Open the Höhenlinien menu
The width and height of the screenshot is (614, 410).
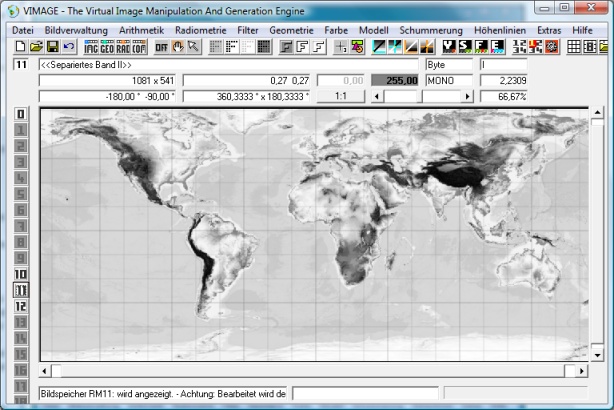coord(500,30)
